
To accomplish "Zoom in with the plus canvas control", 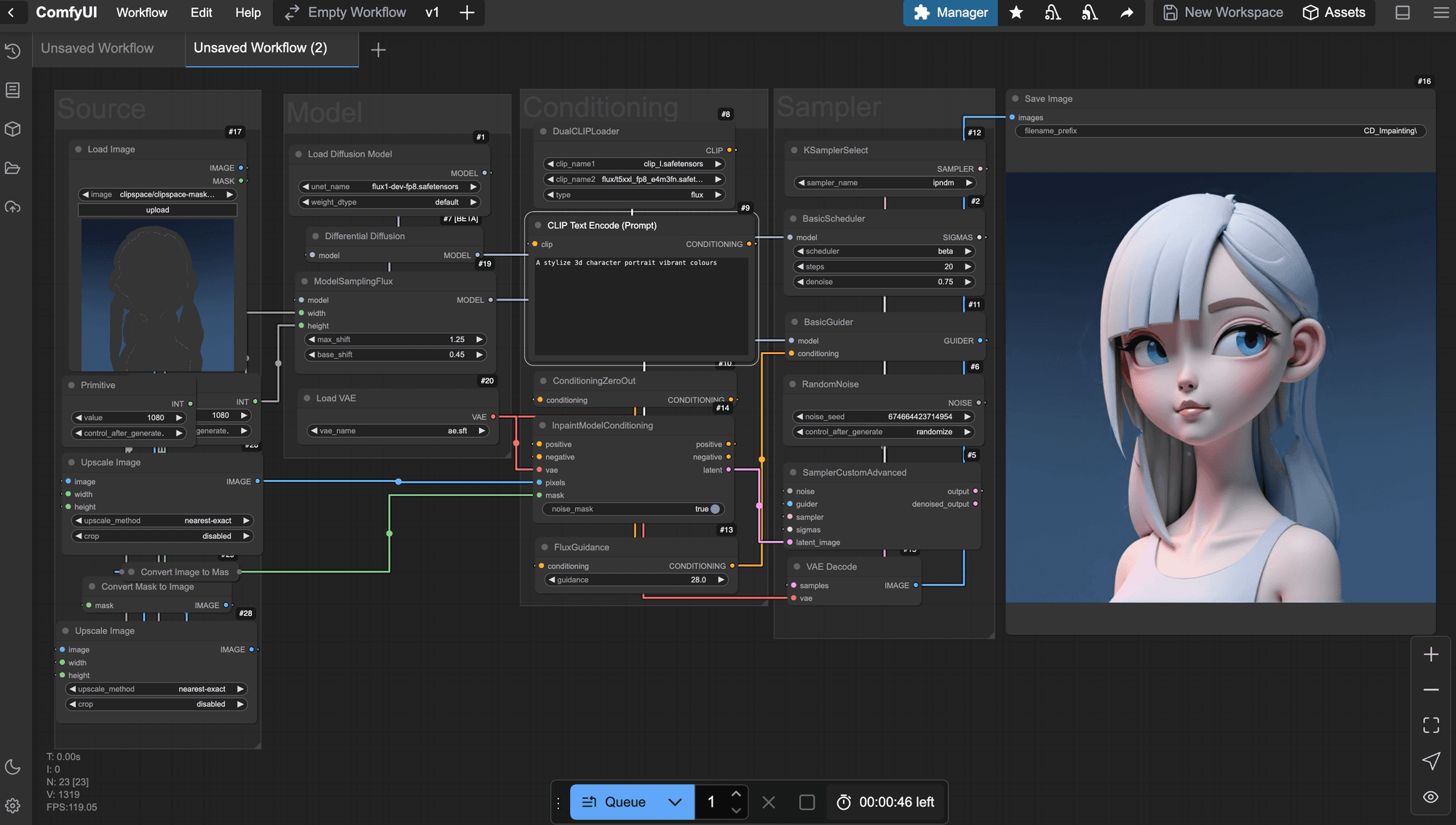I will [x=1431, y=655].
